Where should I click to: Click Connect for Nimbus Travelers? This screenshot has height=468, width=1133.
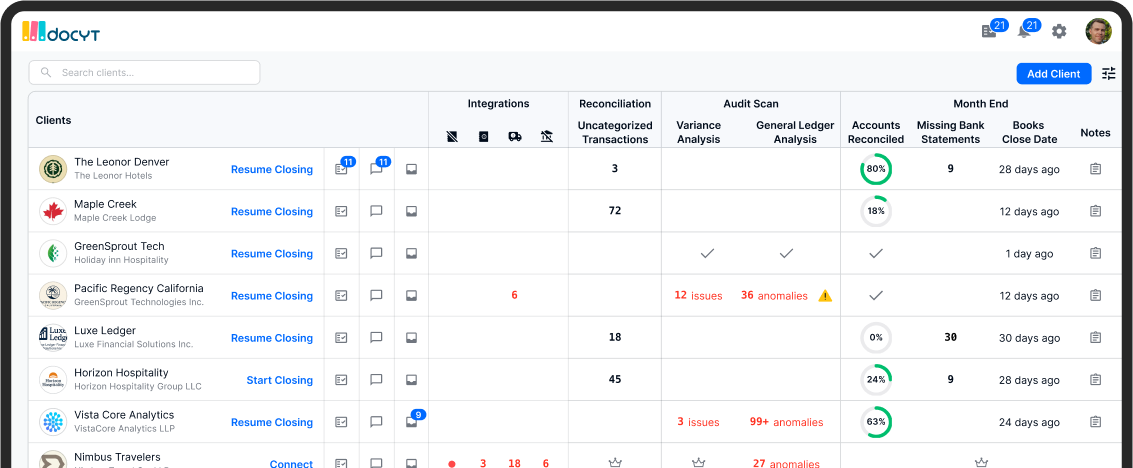tap(291, 464)
